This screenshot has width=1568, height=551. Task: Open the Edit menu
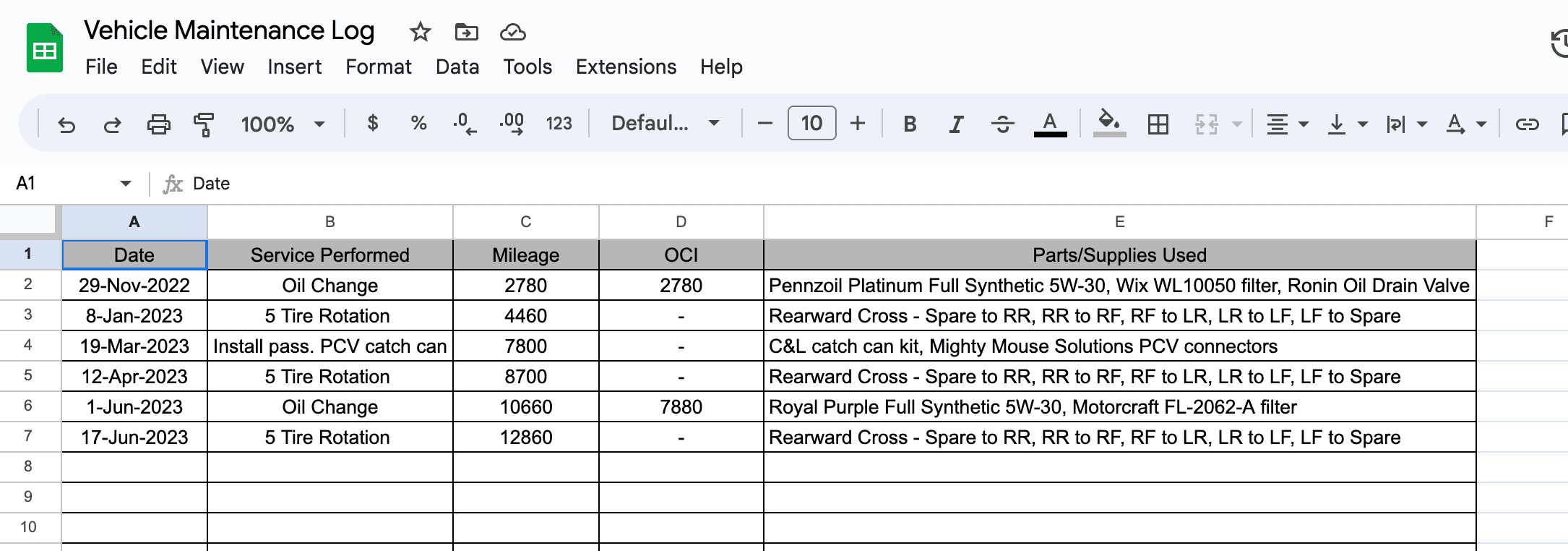(159, 67)
